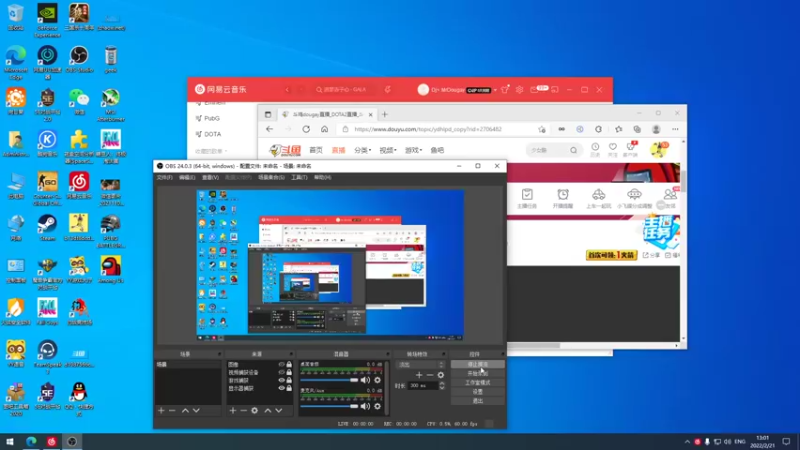Refresh the page in Edge browser
This screenshot has height=450, width=800.
[306, 129]
